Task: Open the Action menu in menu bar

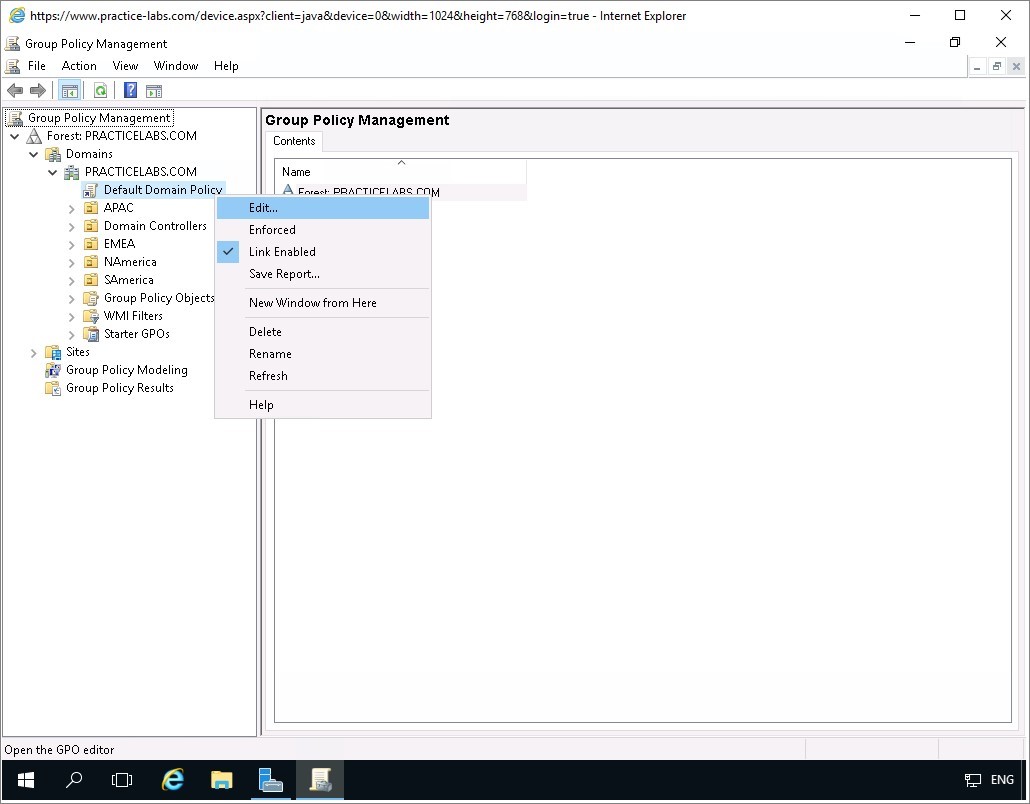Action: (x=79, y=66)
